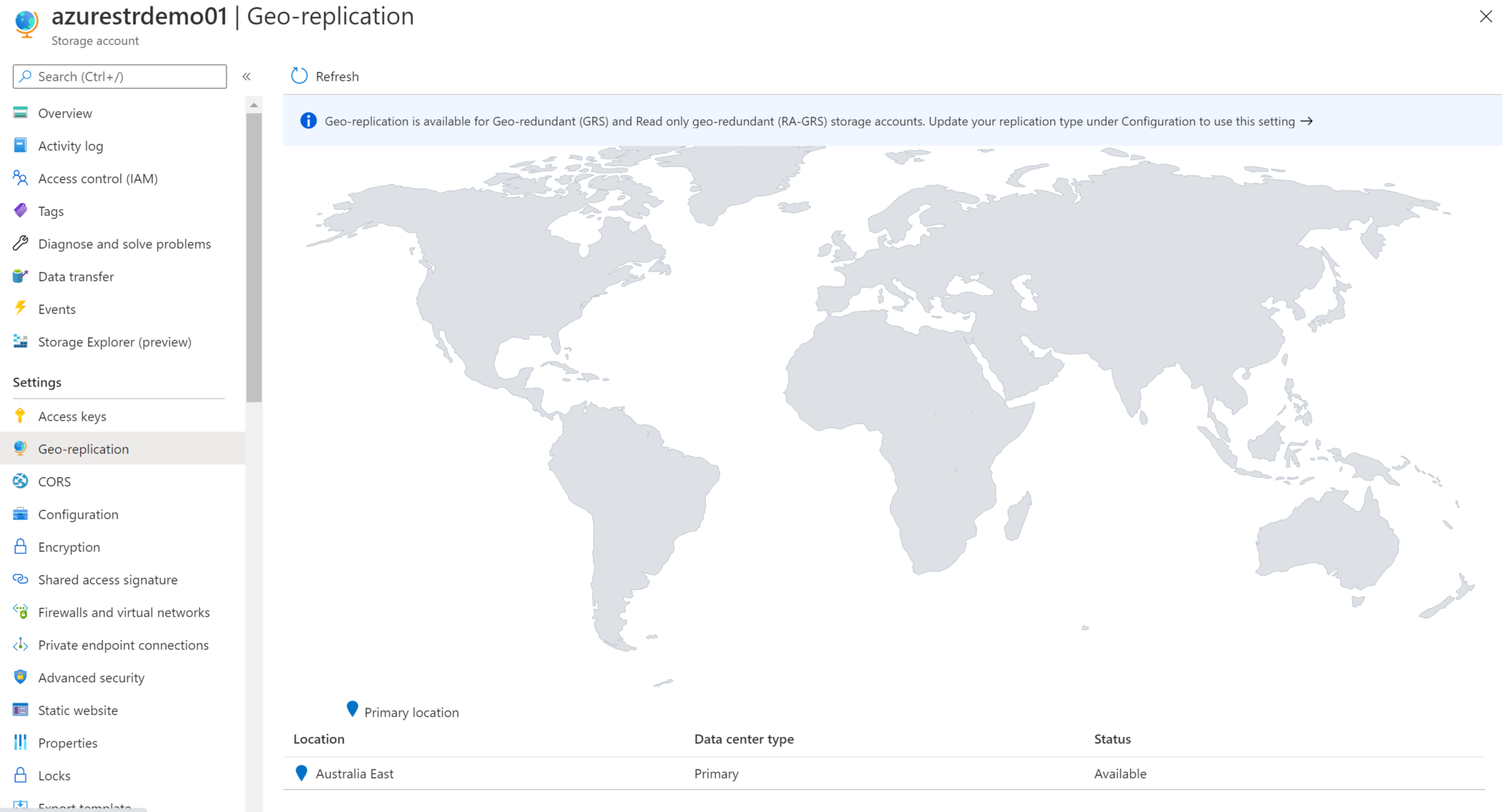Click the Configuration toolbox icon
1505x812 pixels.
(21, 514)
